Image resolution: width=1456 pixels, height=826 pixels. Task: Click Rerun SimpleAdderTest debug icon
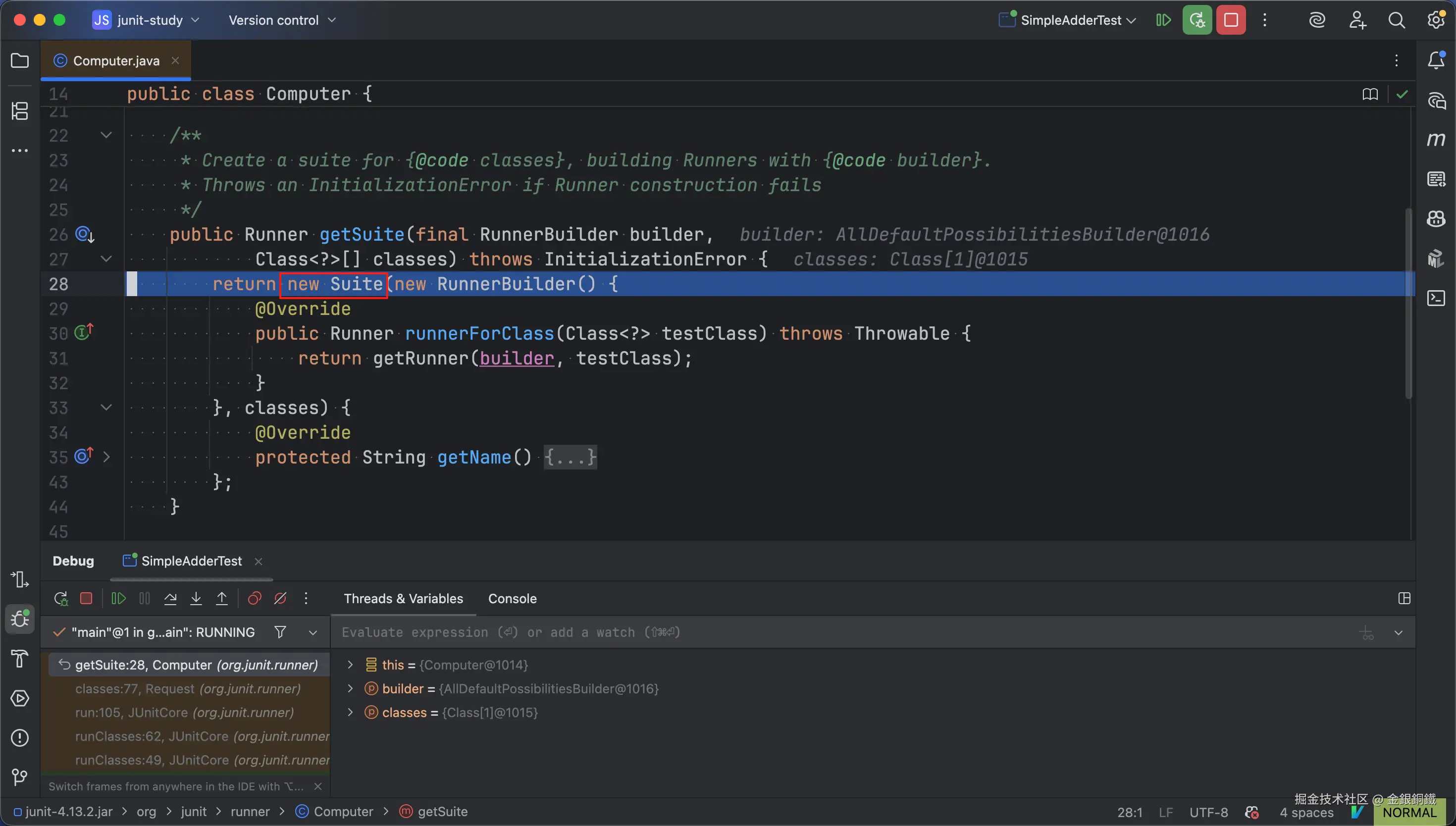[61, 599]
